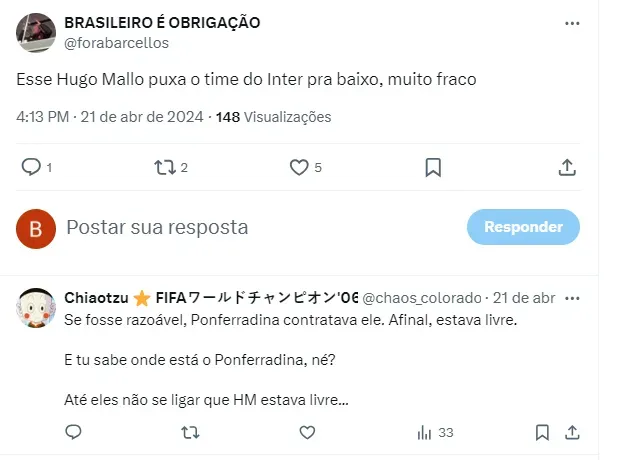627x460 pixels.
Task: Reply to the main tweet via comment icon
Action: 31,168
